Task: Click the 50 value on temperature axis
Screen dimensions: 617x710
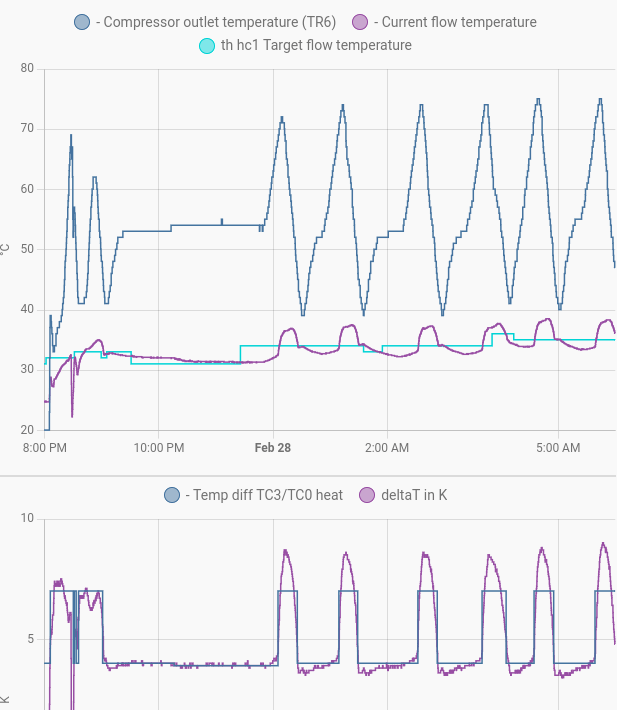Action: click(x=27, y=249)
